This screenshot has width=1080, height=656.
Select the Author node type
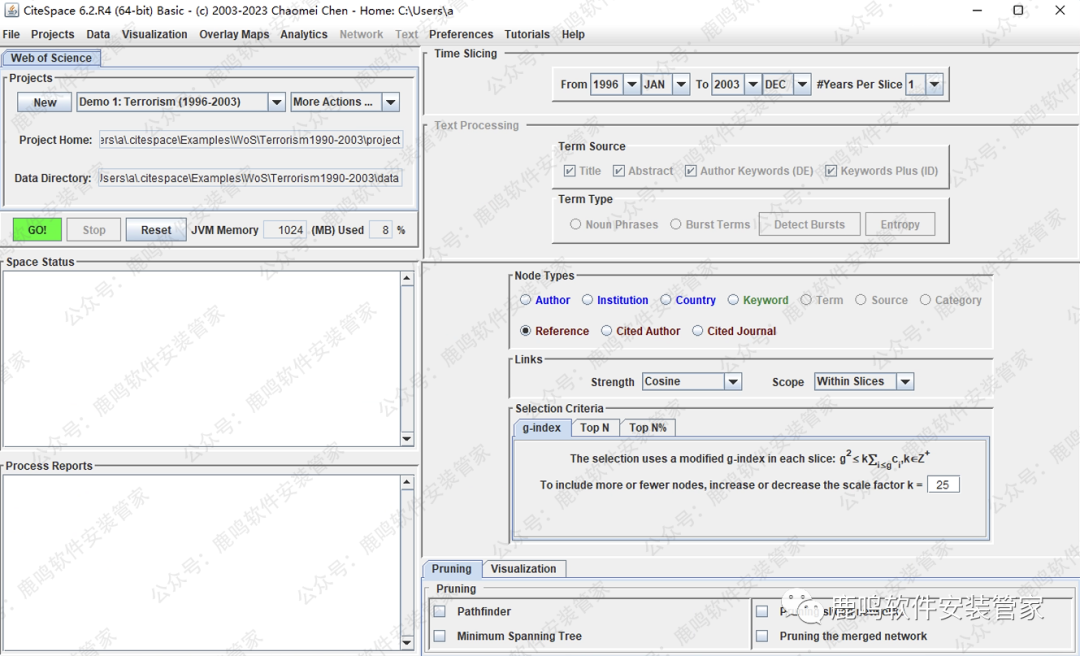tap(526, 300)
